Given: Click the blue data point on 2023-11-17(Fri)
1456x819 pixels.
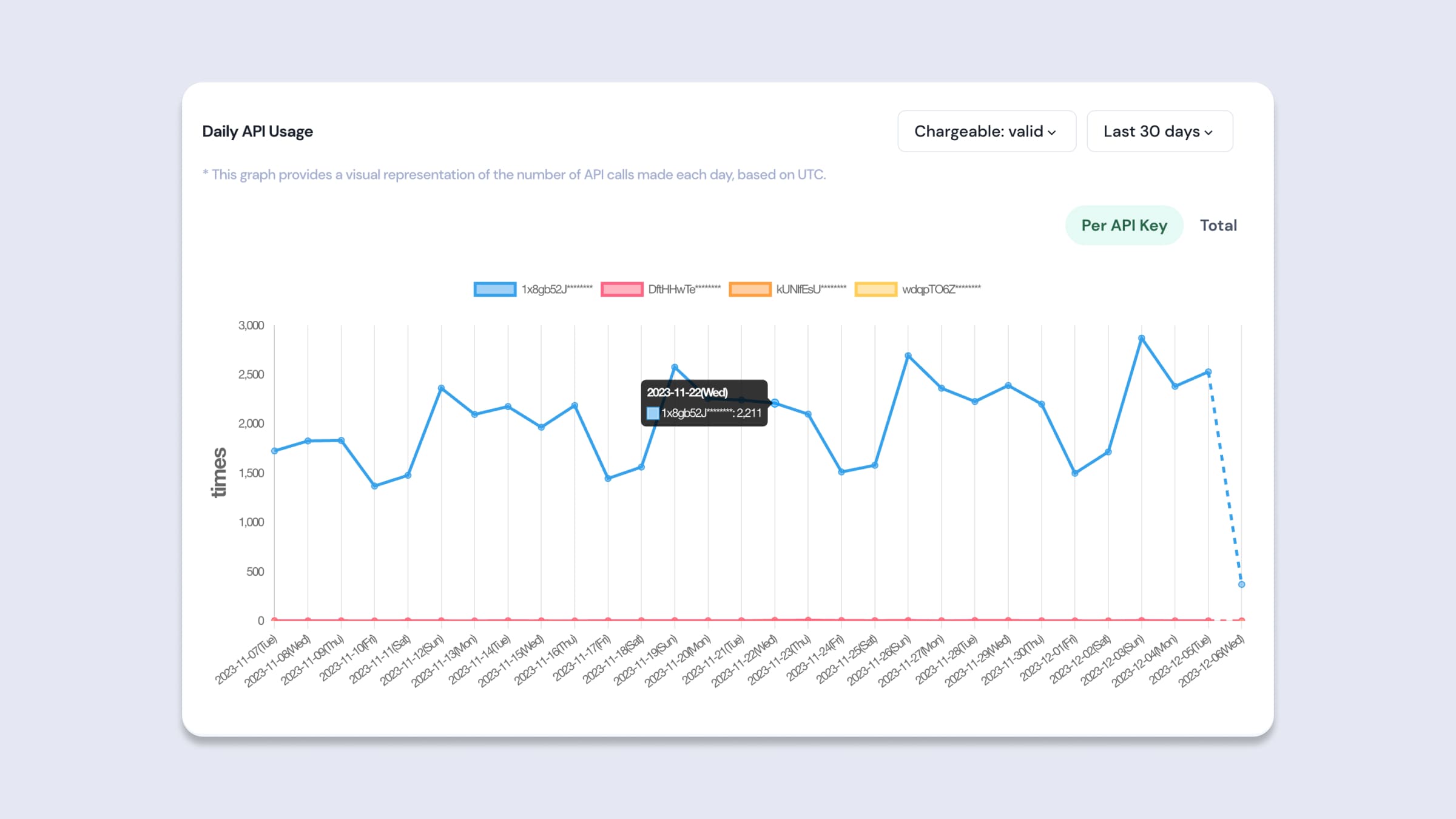Looking at the screenshot, I should point(608,478).
